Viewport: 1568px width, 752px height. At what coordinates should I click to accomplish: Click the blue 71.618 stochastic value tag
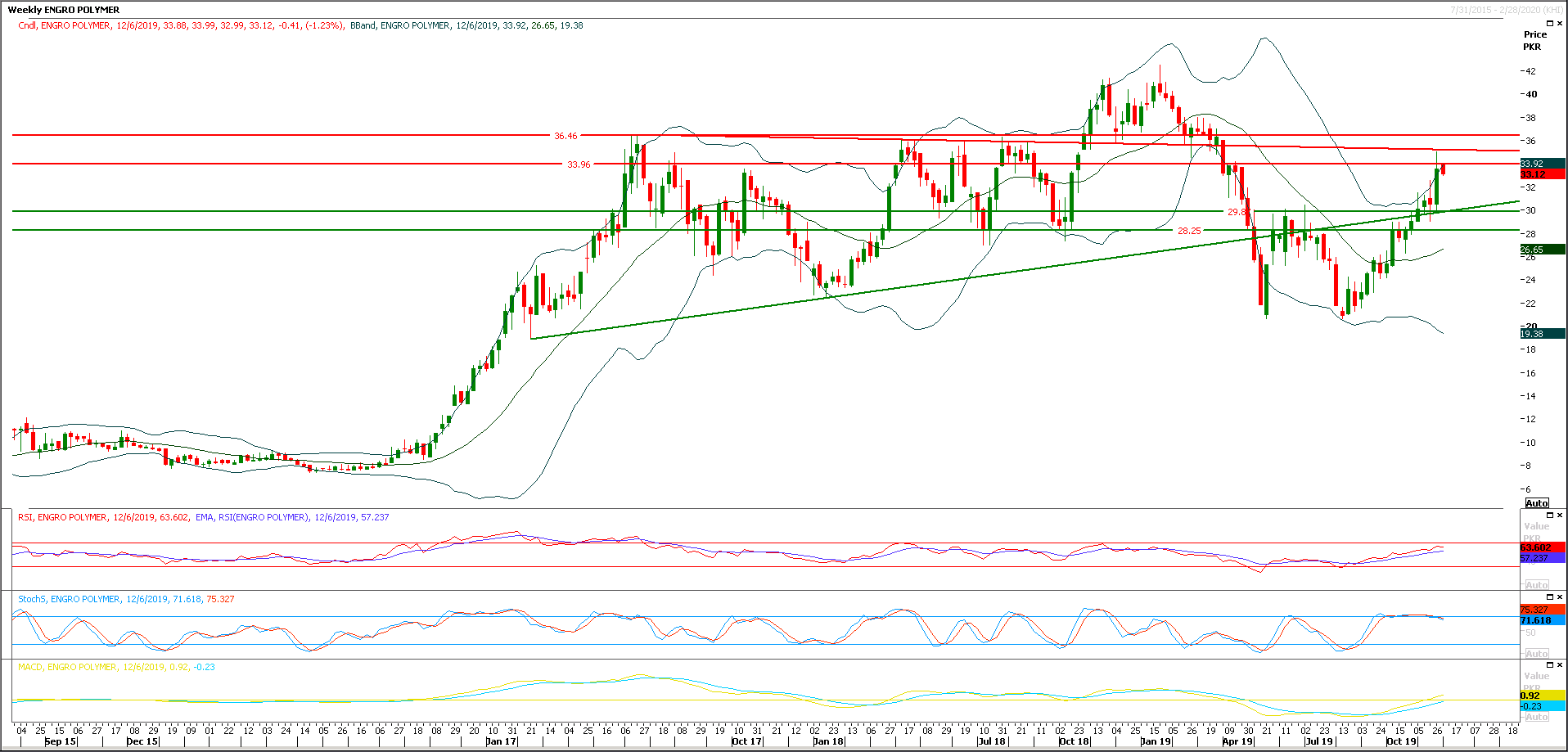click(1543, 620)
